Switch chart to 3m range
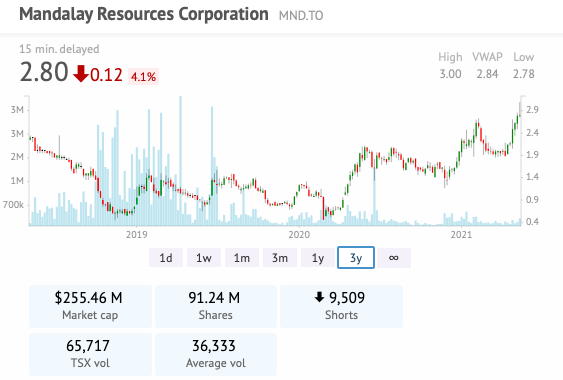Viewport: 563px width, 380px height. 280,258
